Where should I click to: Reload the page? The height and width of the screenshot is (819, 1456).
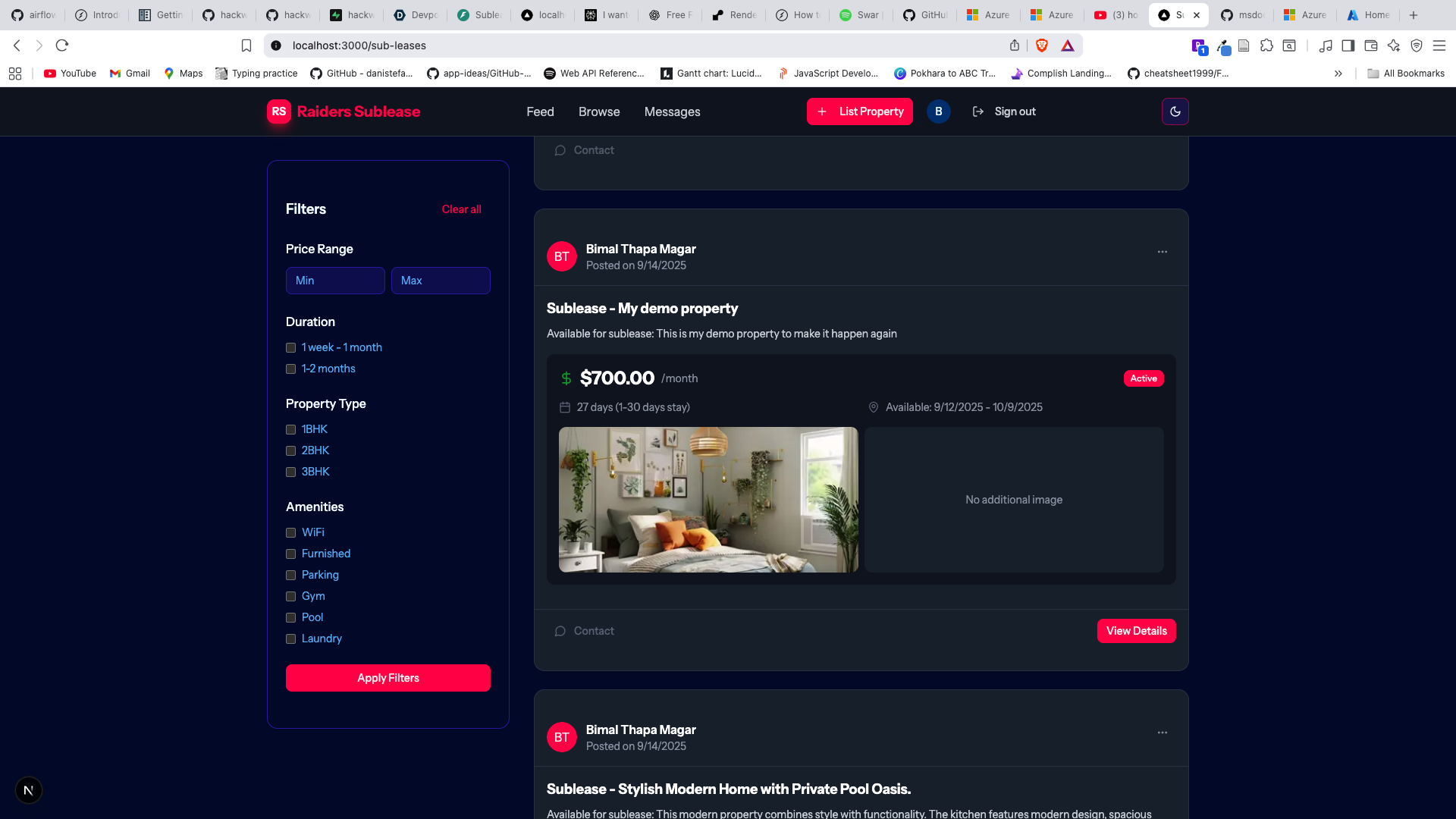pyautogui.click(x=62, y=45)
